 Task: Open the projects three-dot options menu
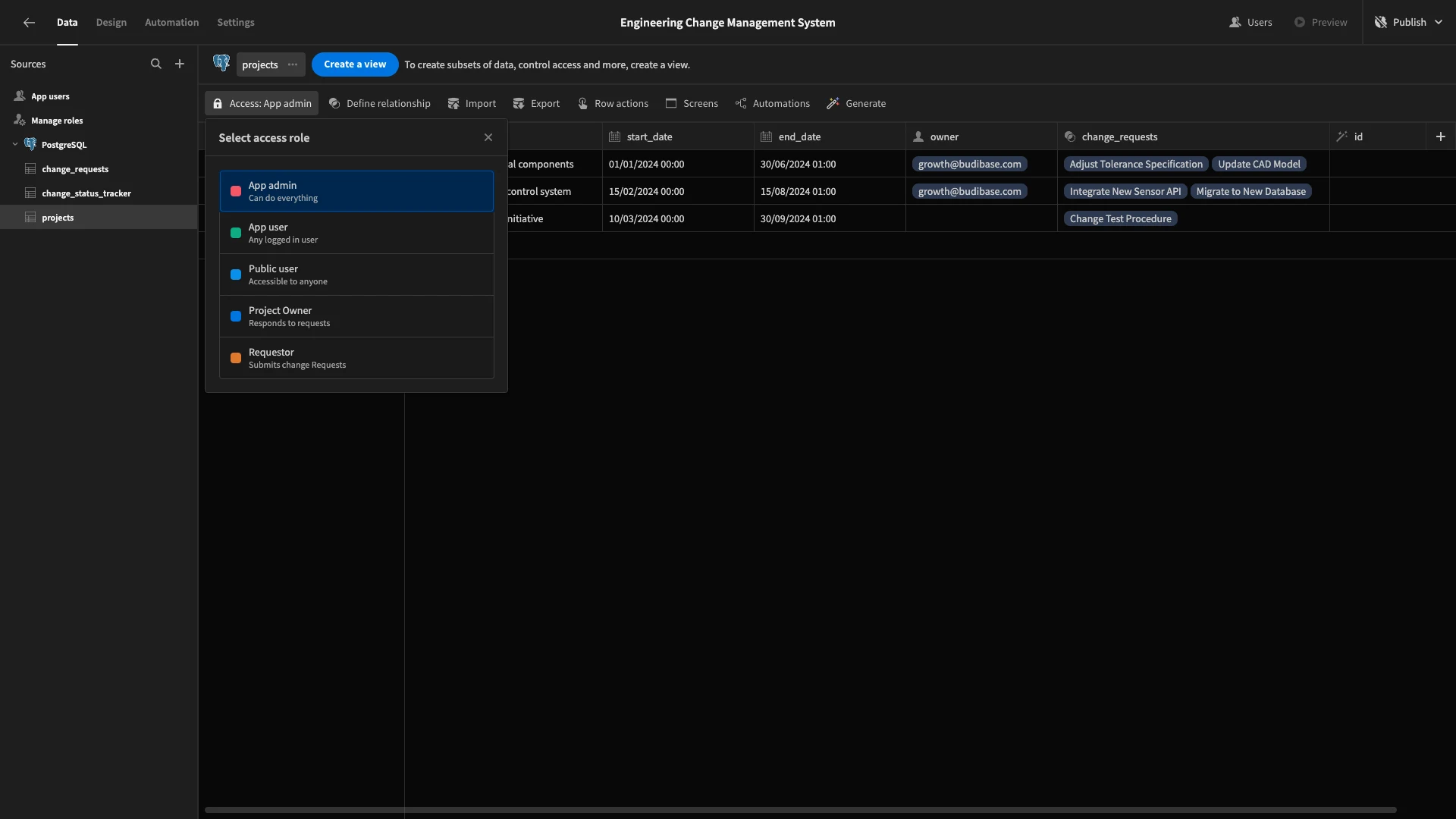pos(293,64)
